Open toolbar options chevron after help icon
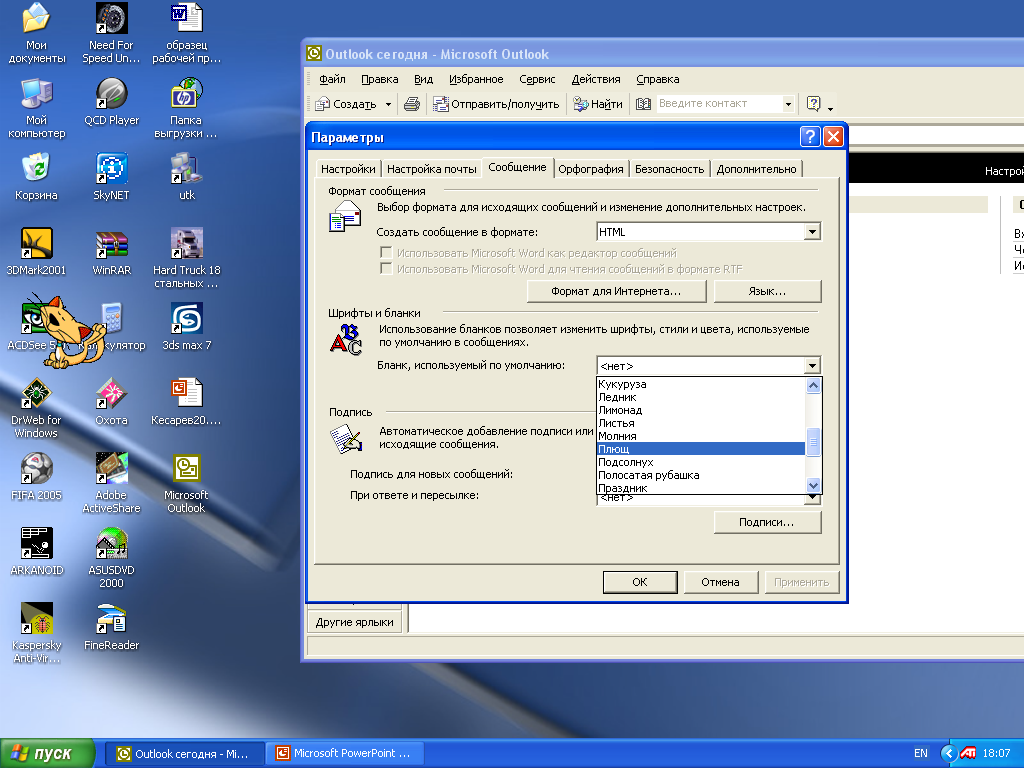Screen dimensions: 1024x768 [x=831, y=108]
